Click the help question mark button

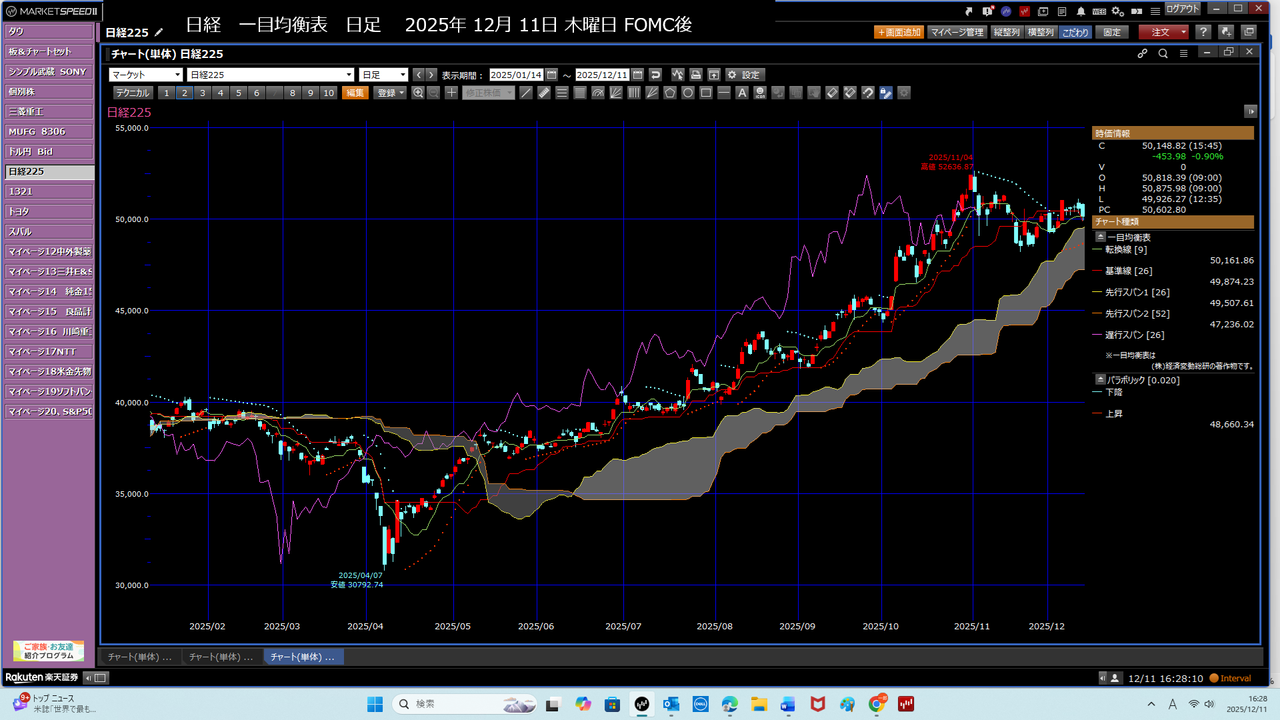[x=1204, y=32]
